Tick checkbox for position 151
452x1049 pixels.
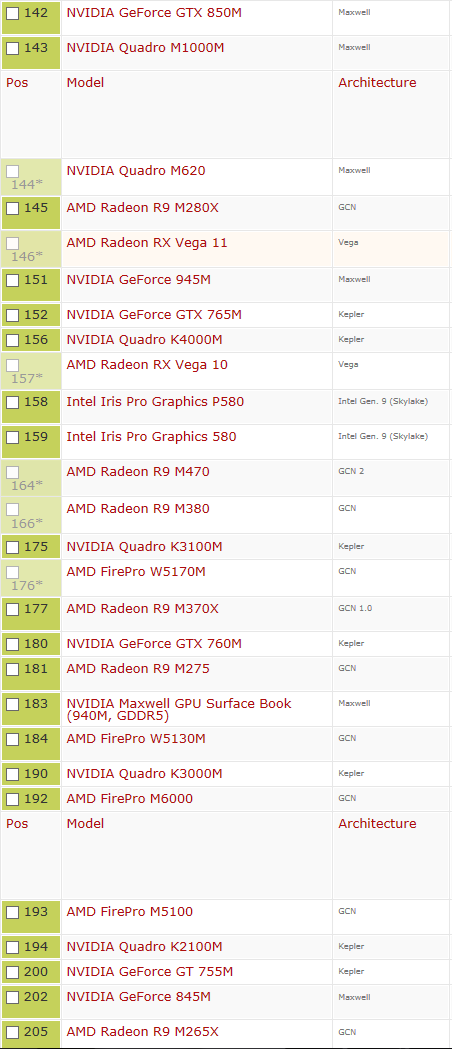tap(13, 280)
